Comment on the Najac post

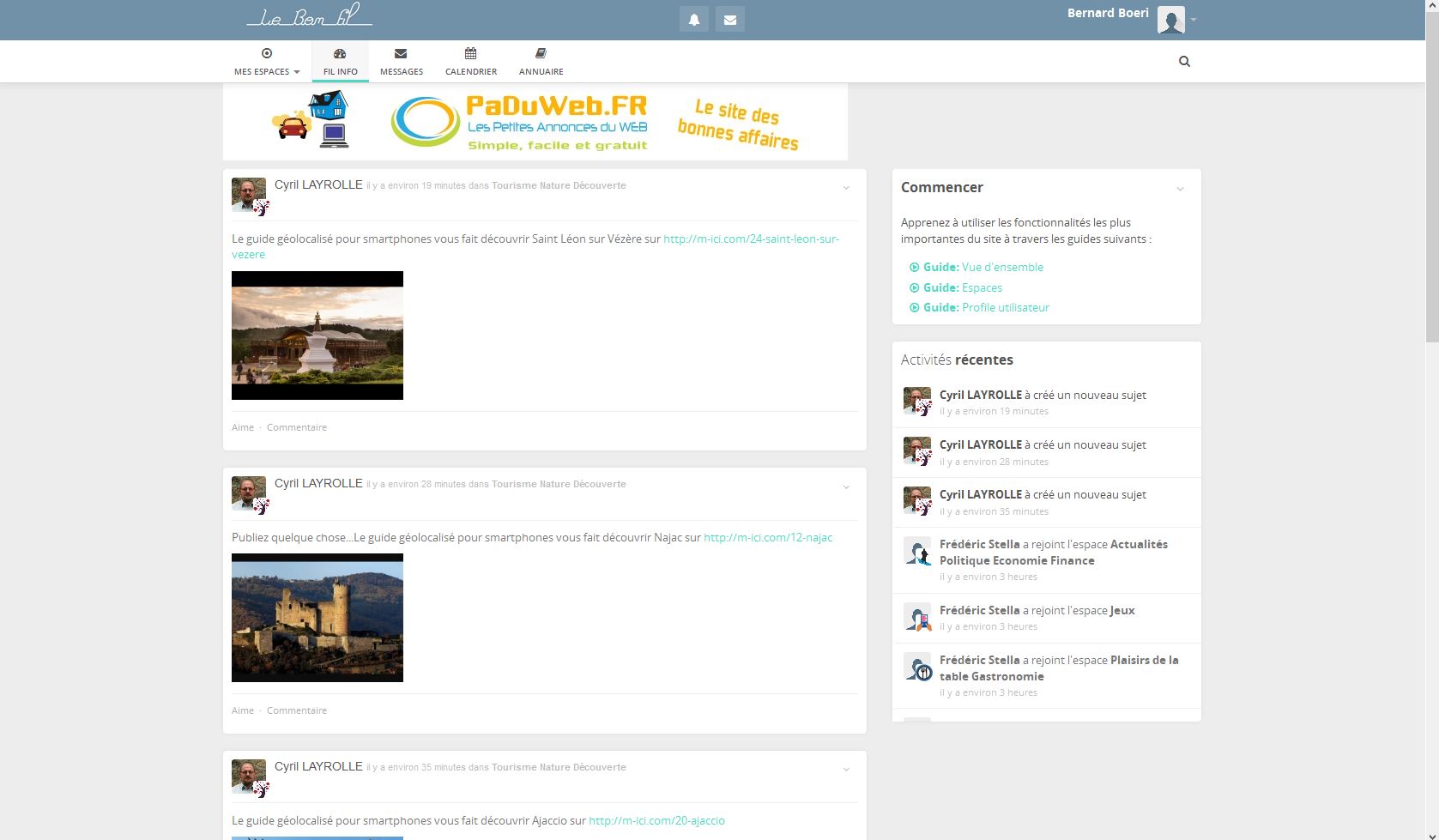[x=297, y=710]
